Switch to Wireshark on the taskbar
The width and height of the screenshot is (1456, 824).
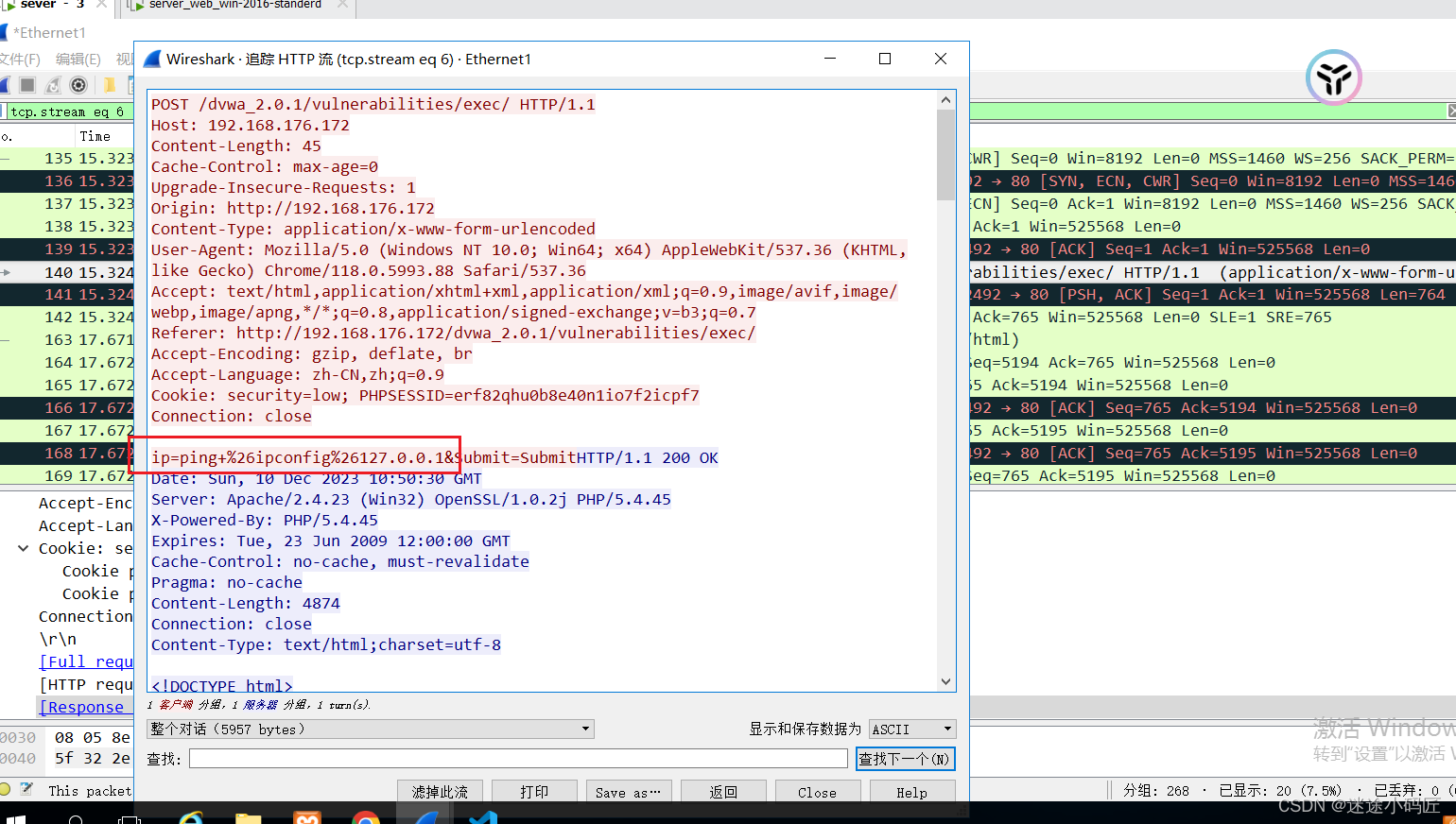pos(425,817)
